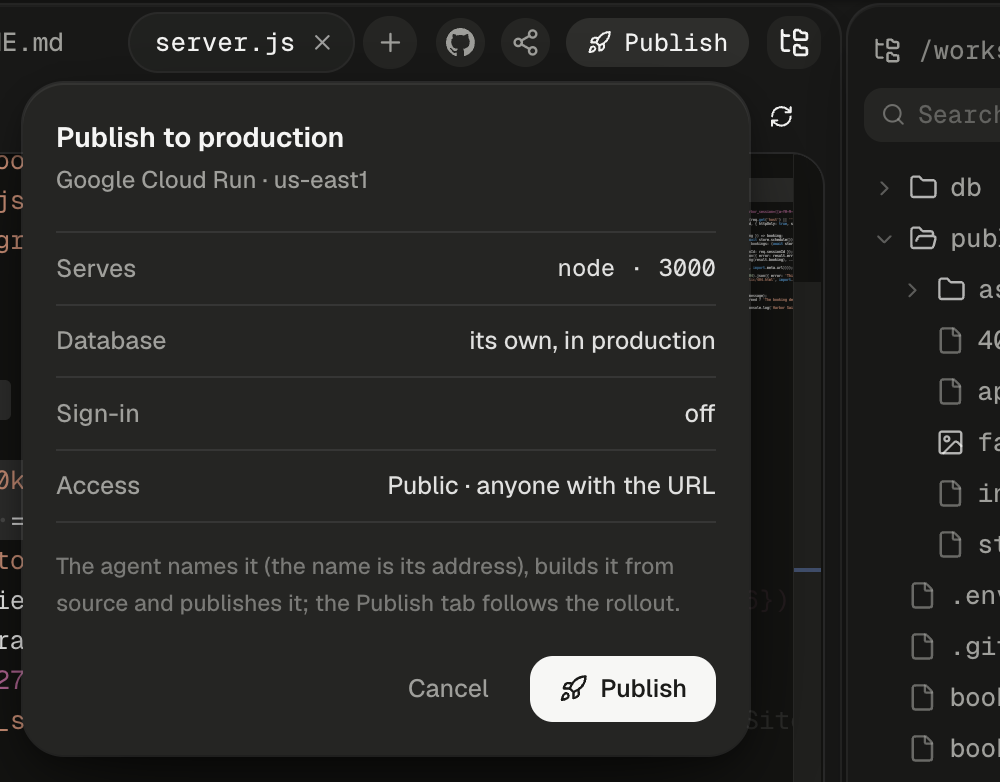Open the fa image file

click(970, 442)
